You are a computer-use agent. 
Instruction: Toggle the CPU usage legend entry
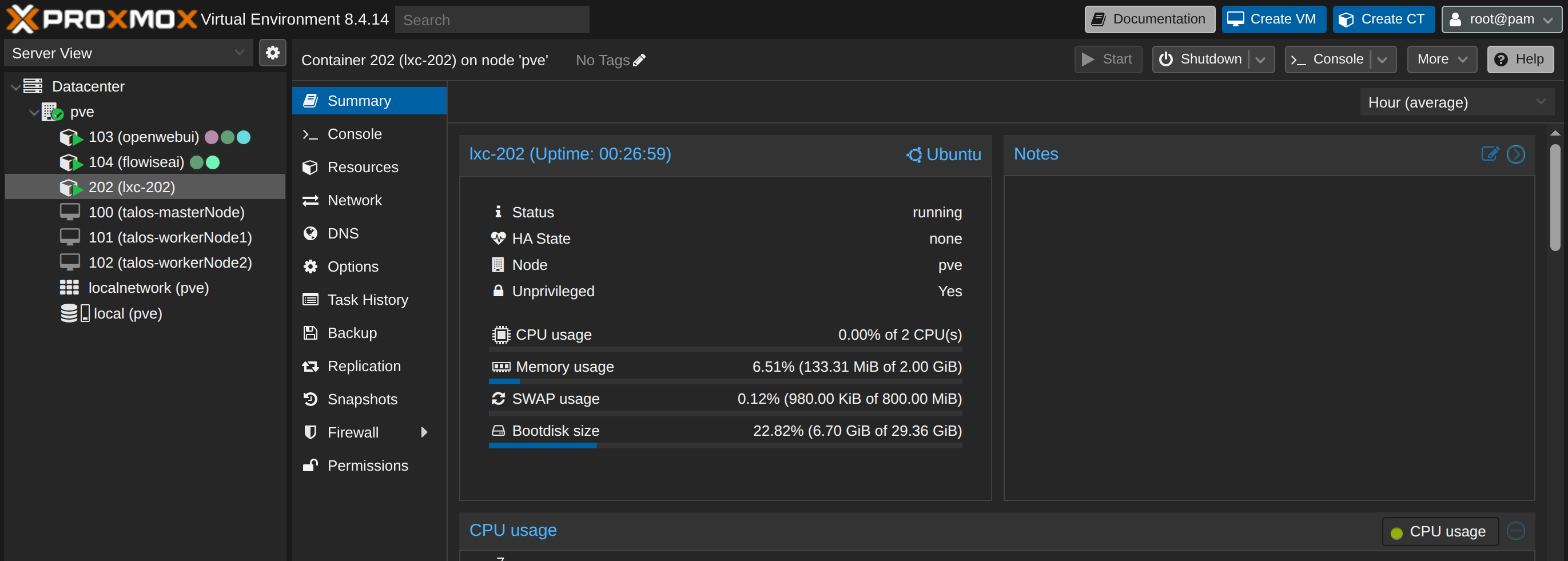(1440, 531)
